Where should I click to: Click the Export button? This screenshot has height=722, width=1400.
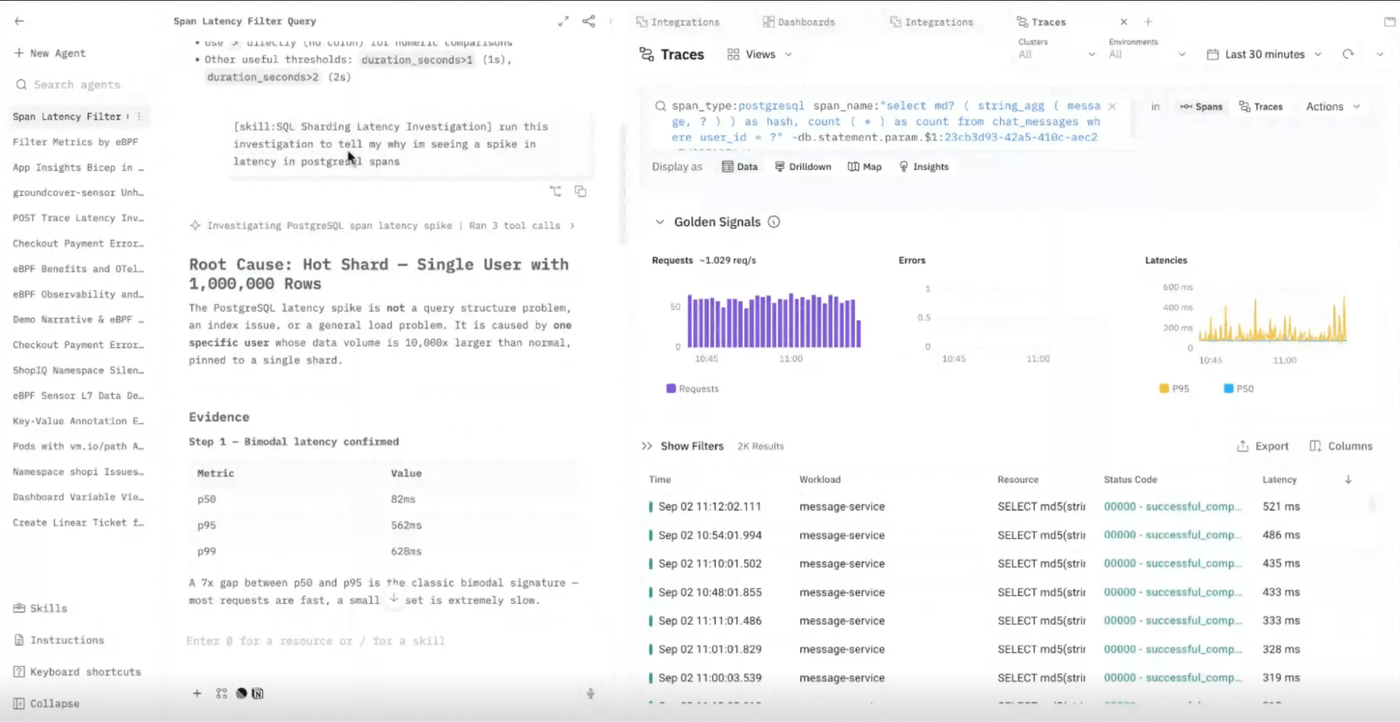[1263, 446]
